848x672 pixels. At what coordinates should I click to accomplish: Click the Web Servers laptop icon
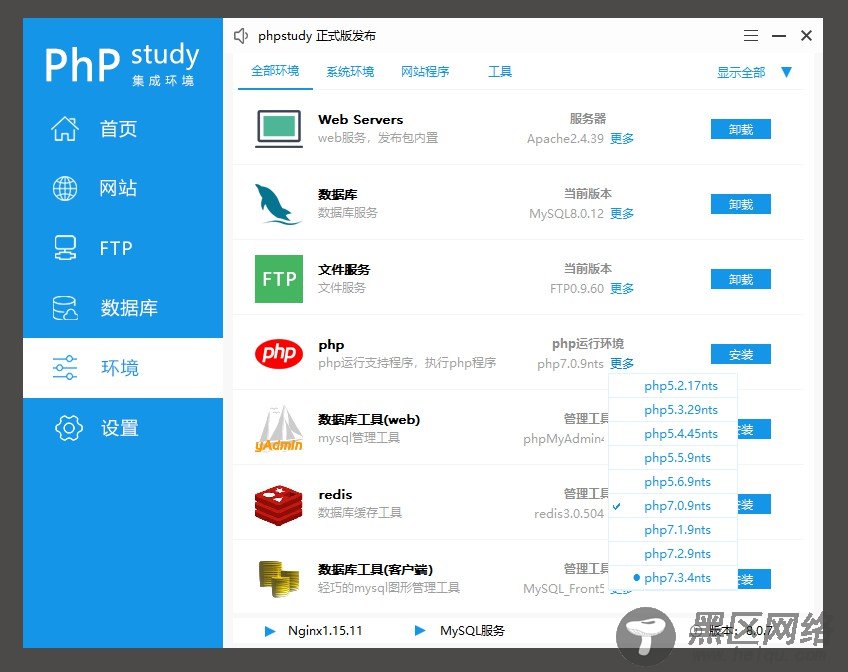tap(279, 129)
